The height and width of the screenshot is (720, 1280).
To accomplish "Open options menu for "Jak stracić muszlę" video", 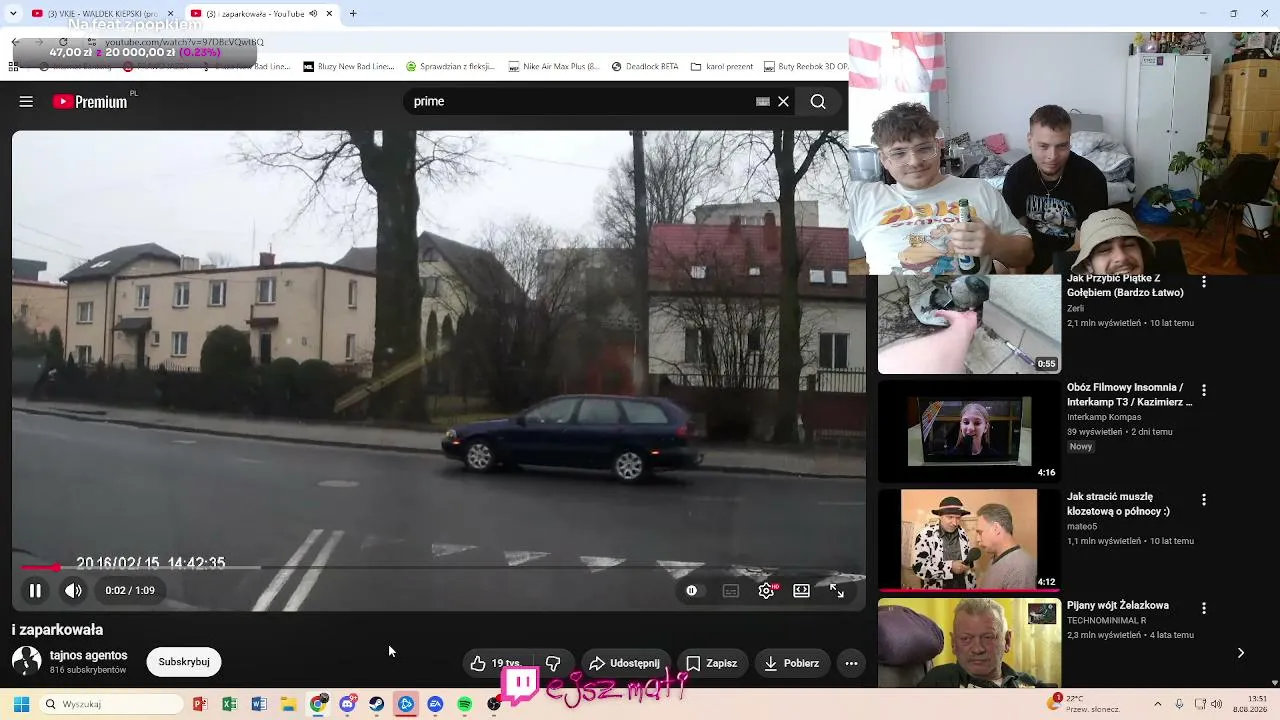I will [1203, 499].
